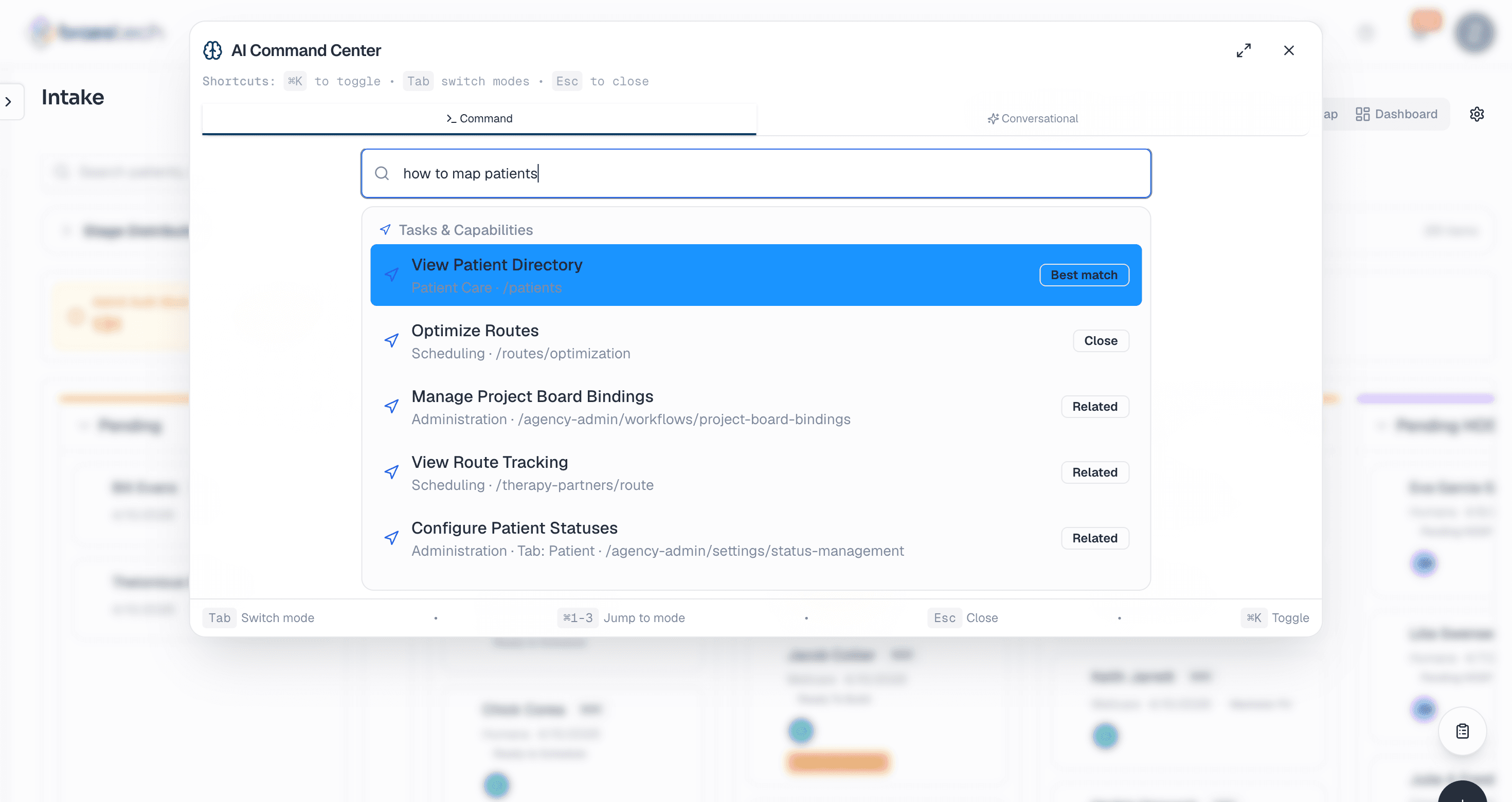This screenshot has height=802, width=1512.
Task: Click the AI Command Center title
Action: [306, 50]
